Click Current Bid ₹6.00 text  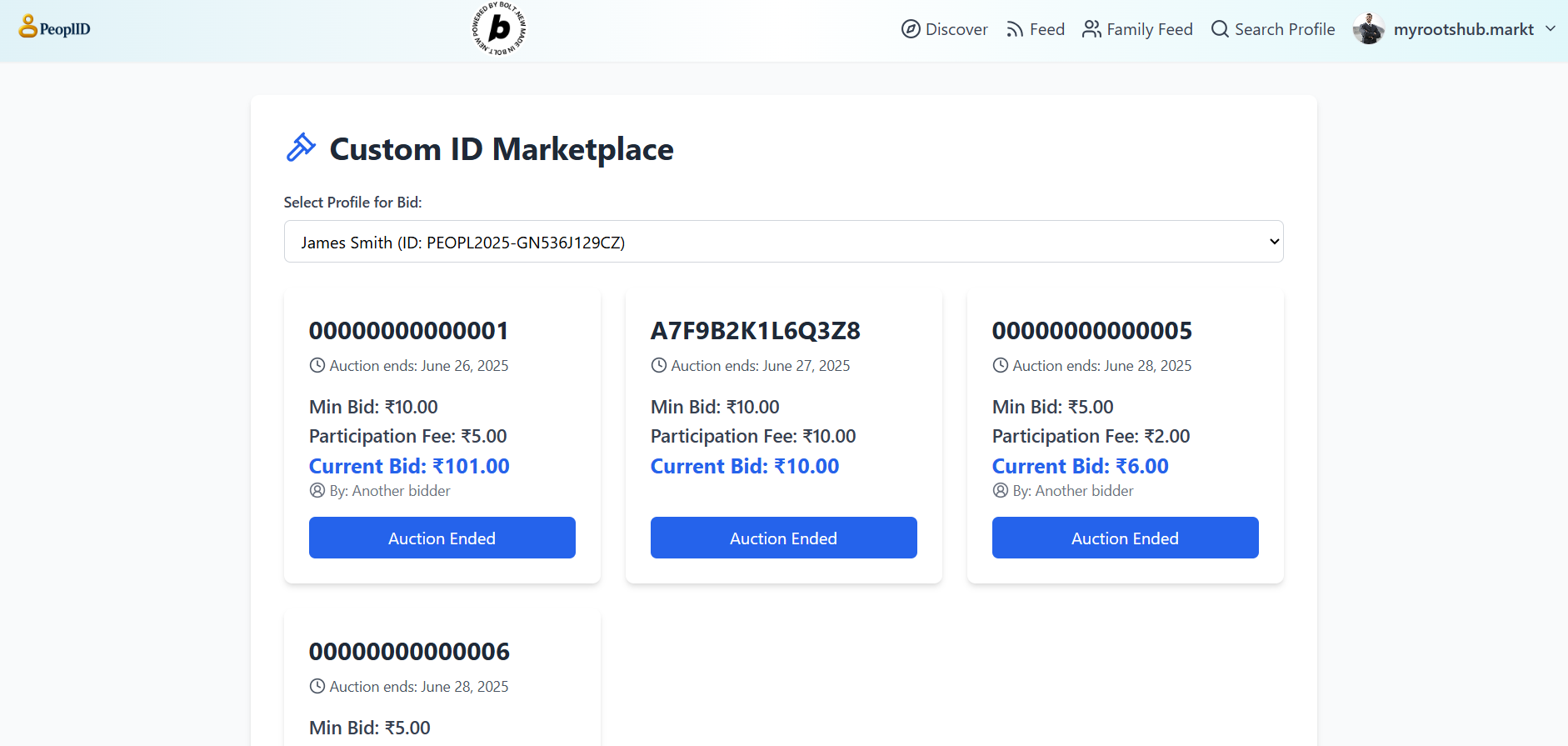pyautogui.click(x=1080, y=466)
